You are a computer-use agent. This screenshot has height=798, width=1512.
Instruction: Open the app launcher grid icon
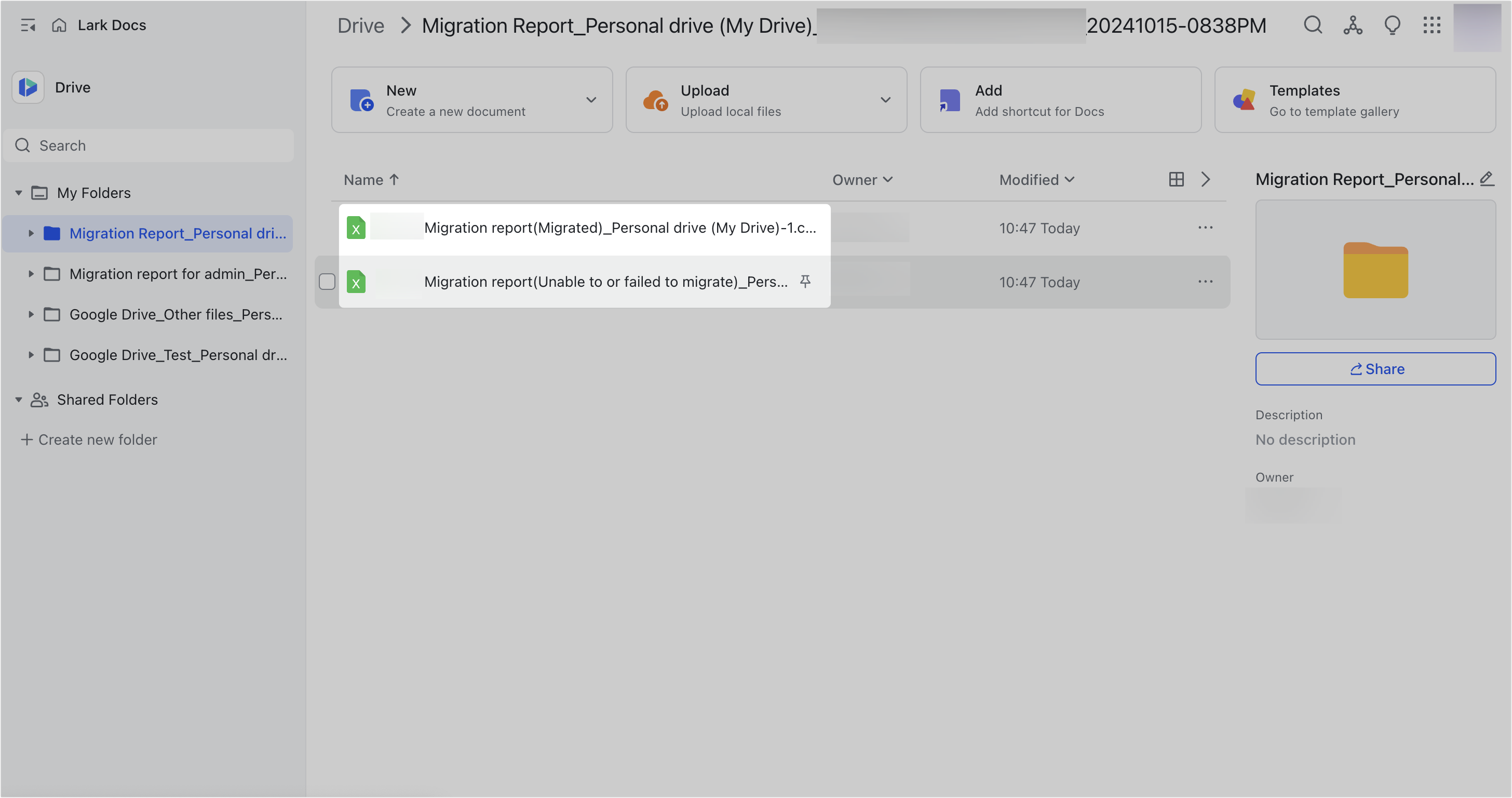point(1432,25)
